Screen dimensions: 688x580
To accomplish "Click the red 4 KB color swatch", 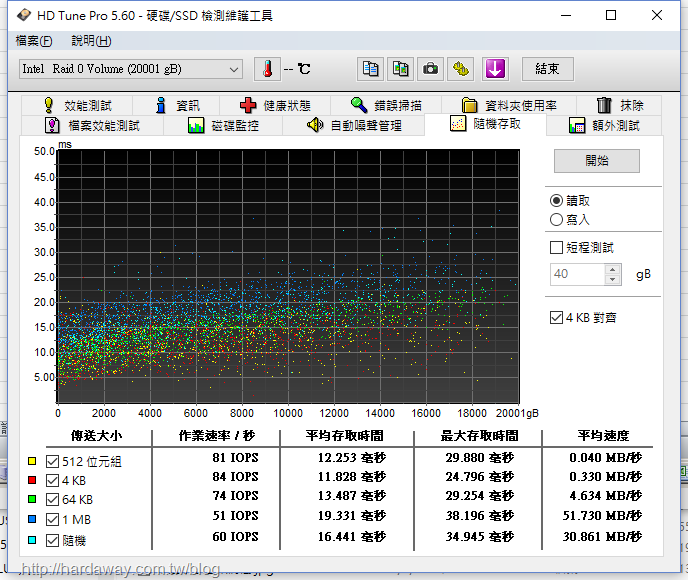I will (x=32, y=480).
